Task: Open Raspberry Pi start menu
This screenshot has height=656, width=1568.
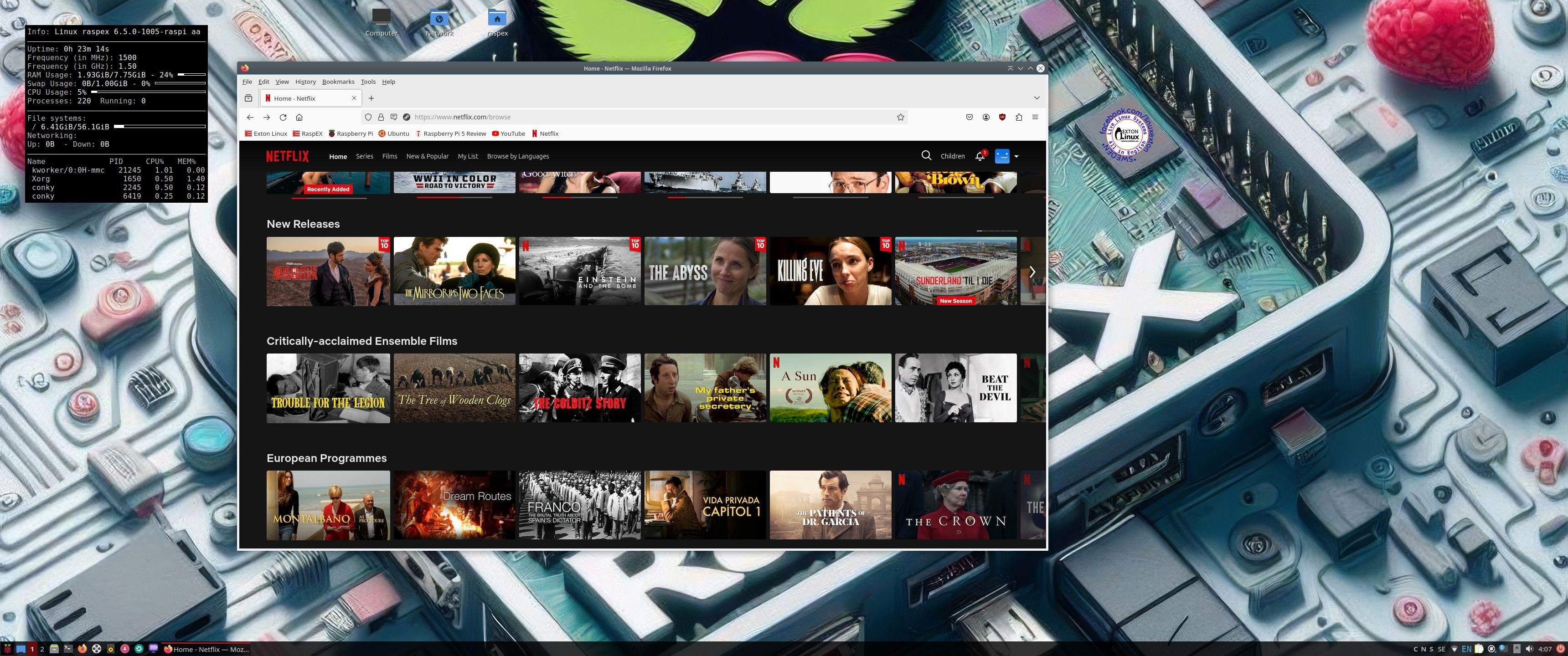Action: coord(7,649)
